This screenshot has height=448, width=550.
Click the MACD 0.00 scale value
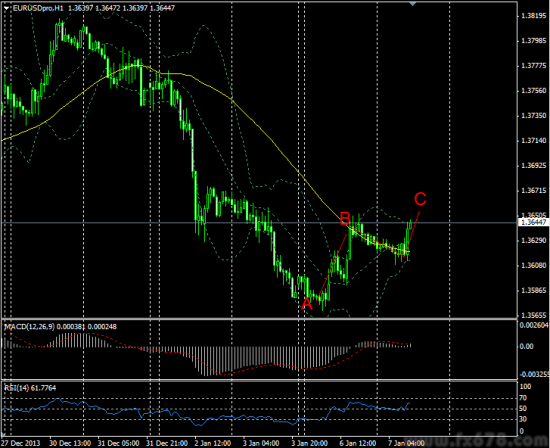pyautogui.click(x=526, y=346)
